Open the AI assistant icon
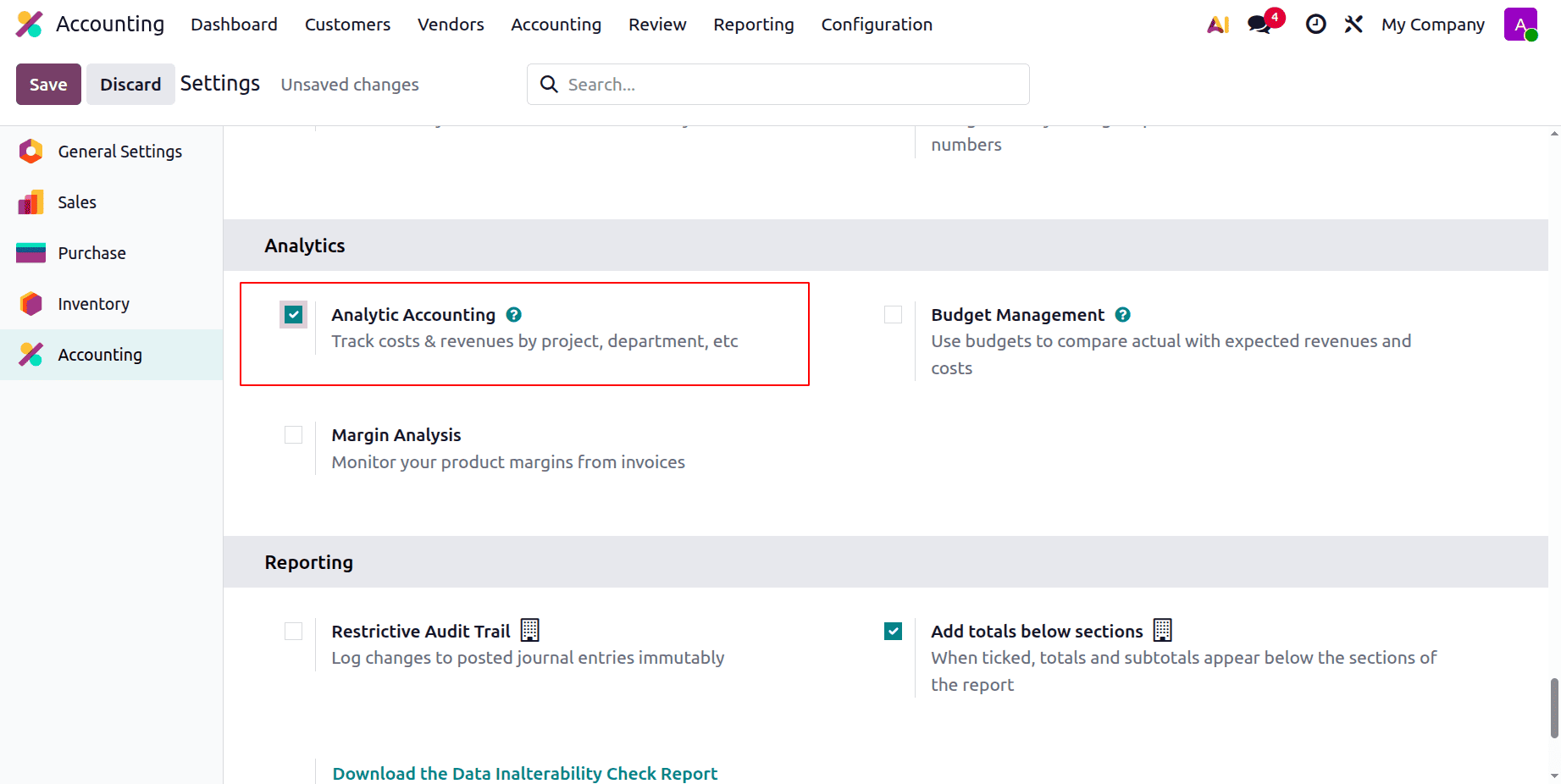 1218,25
